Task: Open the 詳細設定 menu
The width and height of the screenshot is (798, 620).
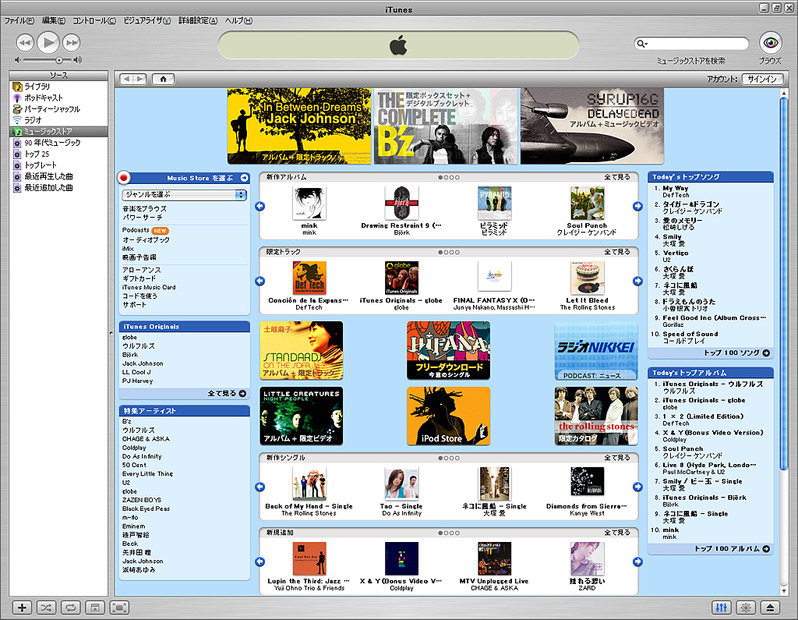Action: 198,21
